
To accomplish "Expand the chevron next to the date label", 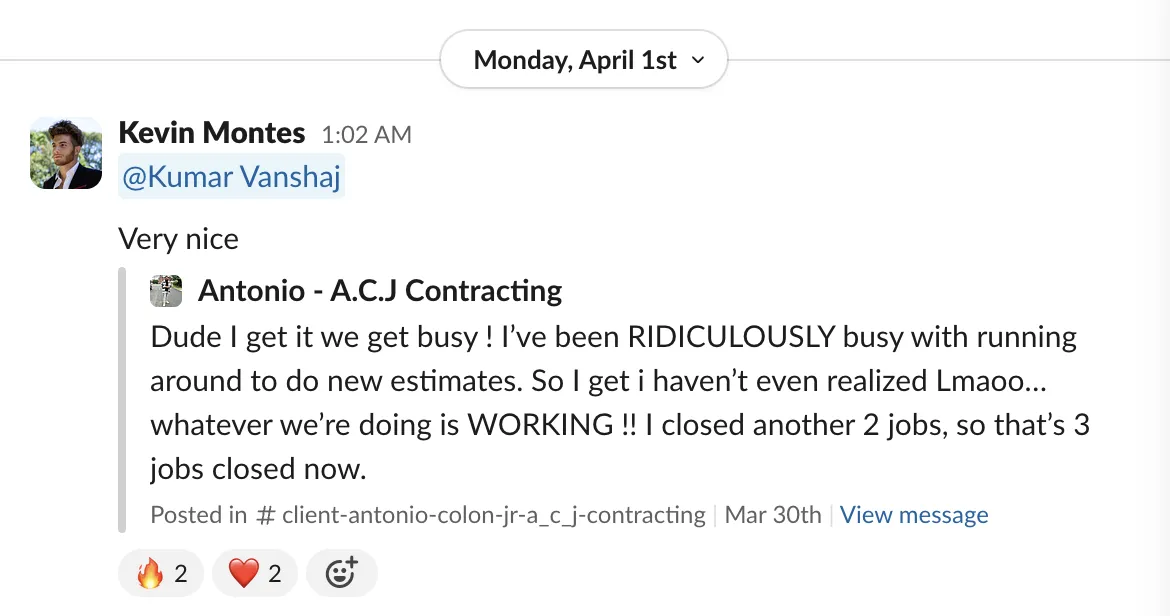I will pos(698,60).
